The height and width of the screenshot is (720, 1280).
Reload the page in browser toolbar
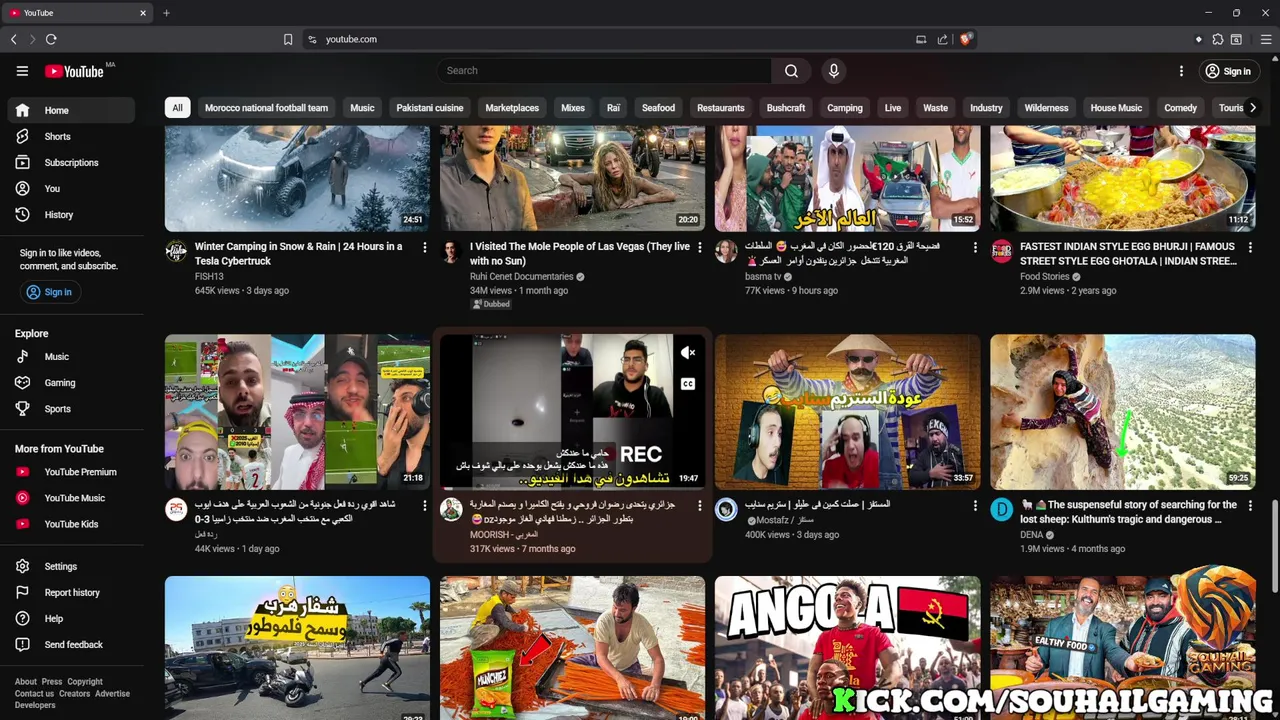click(51, 39)
